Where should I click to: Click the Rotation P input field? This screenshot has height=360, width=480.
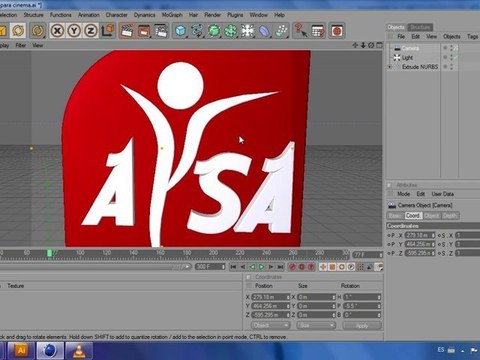tap(362, 306)
